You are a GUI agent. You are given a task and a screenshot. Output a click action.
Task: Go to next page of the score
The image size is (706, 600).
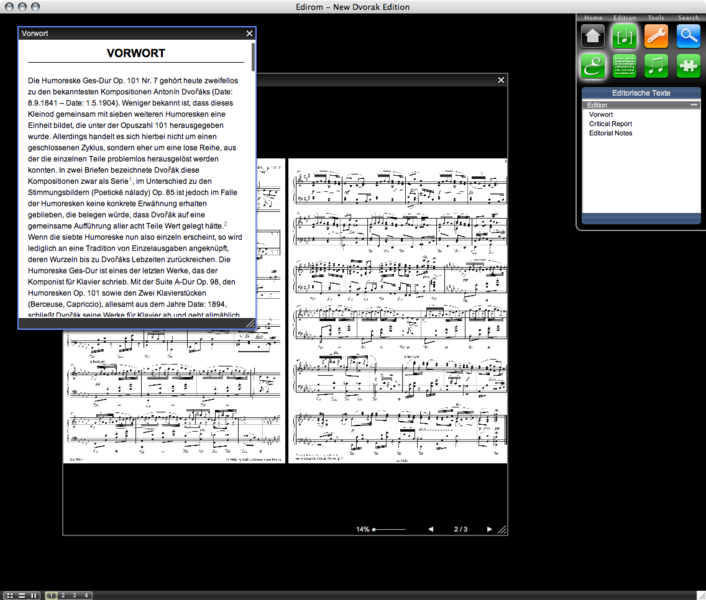point(489,529)
